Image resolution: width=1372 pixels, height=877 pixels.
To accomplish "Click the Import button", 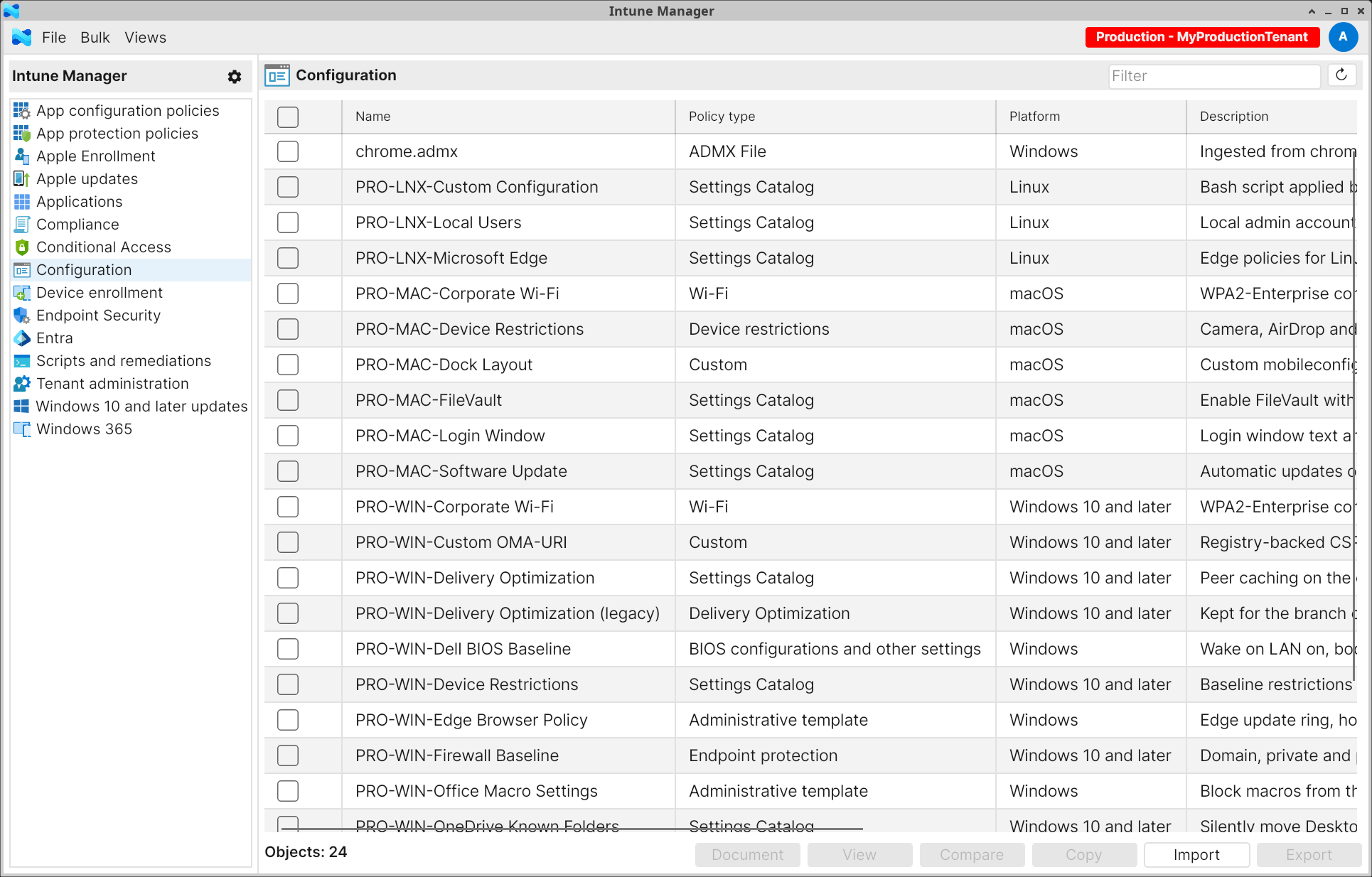I will pos(1196,855).
